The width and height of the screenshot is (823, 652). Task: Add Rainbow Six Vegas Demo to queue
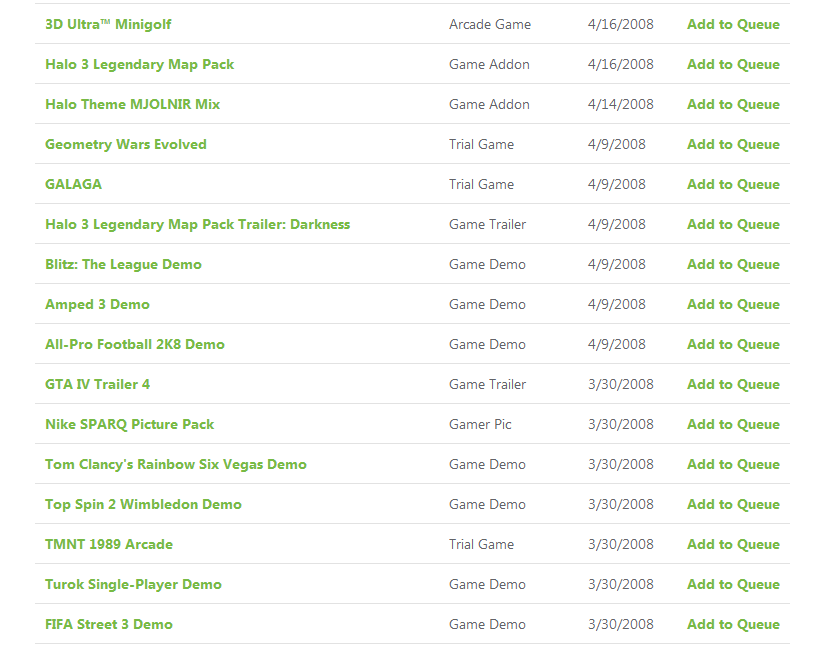point(733,465)
